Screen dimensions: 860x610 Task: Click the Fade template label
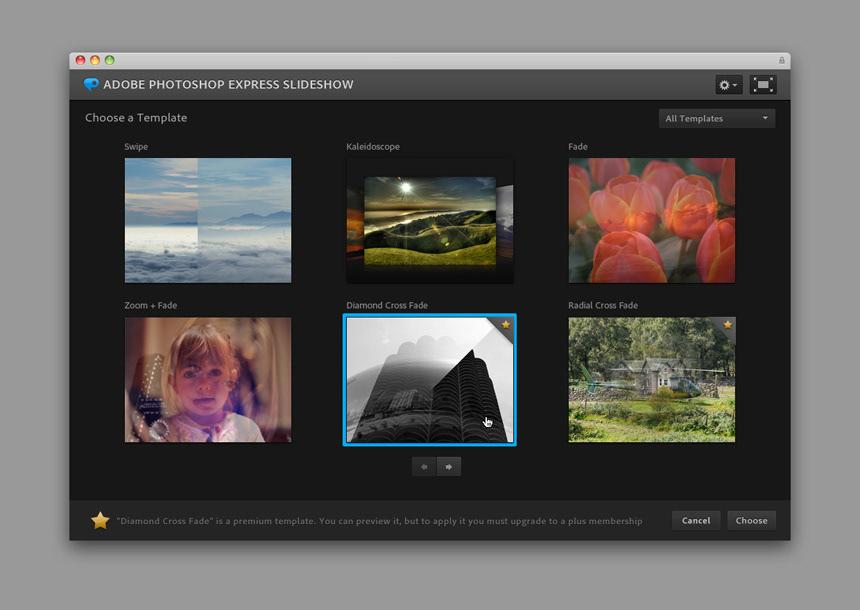point(578,146)
